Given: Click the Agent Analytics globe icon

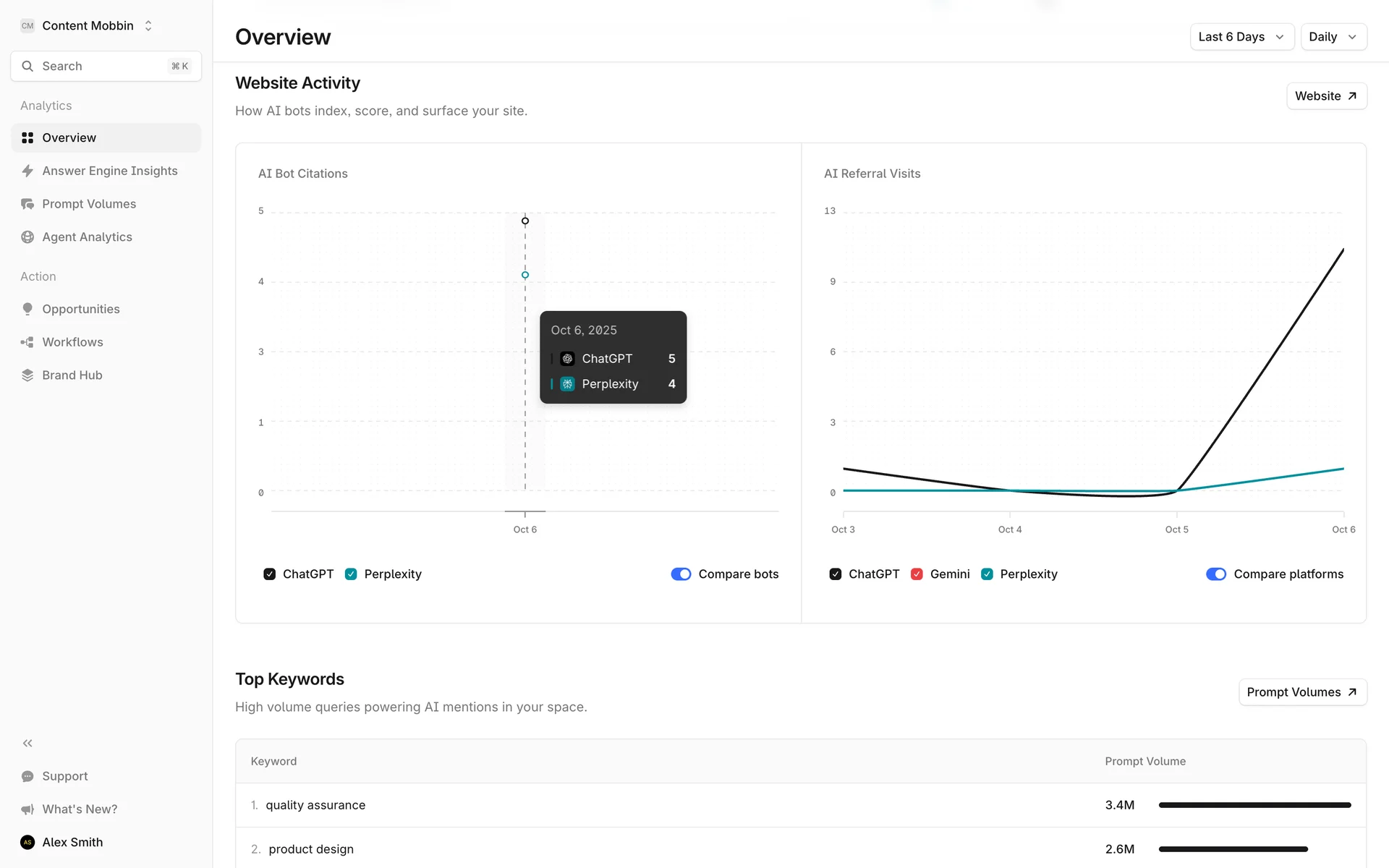Looking at the screenshot, I should pyautogui.click(x=27, y=237).
